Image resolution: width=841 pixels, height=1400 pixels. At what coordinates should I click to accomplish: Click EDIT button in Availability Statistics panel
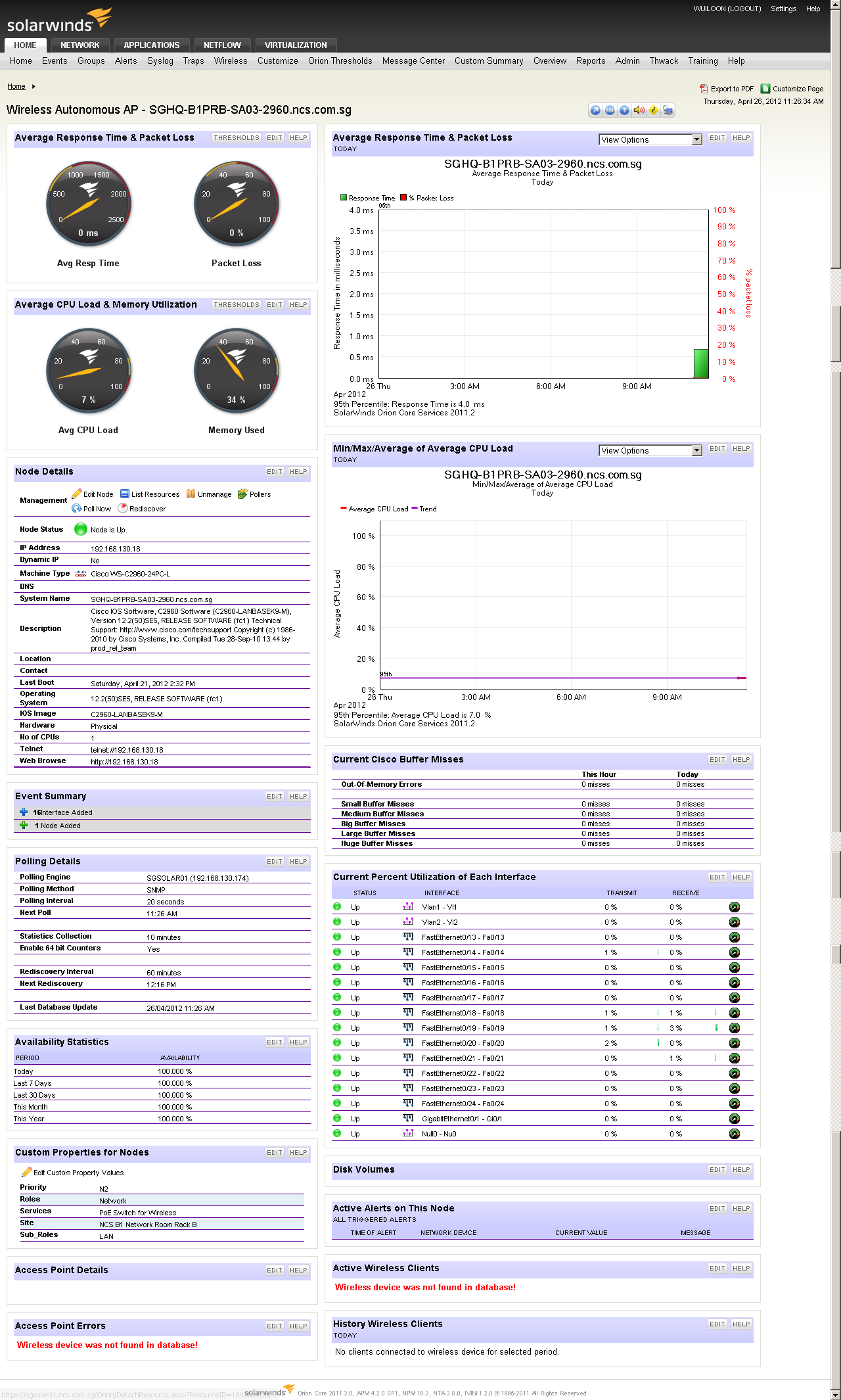click(275, 1042)
